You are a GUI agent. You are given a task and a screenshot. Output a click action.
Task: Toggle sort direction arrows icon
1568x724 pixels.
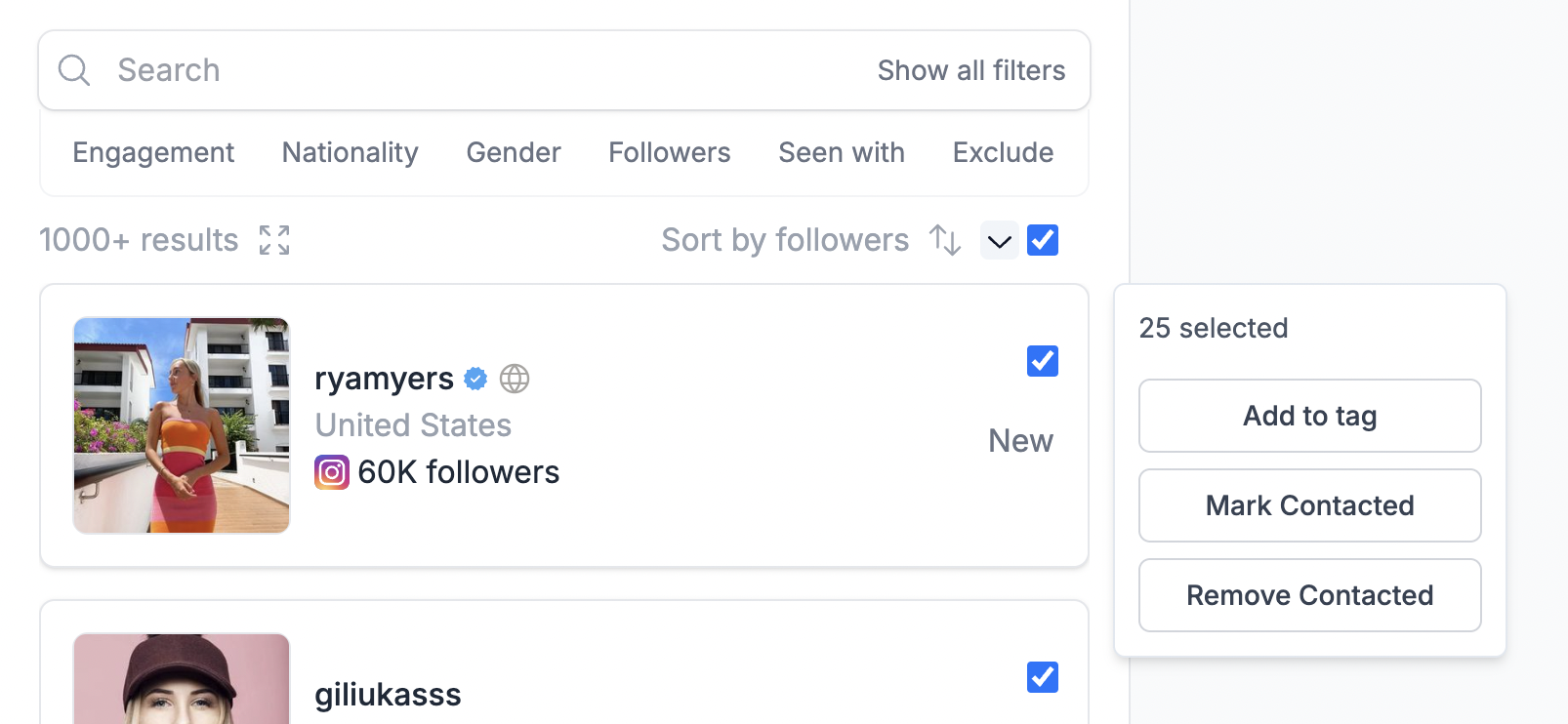click(945, 240)
